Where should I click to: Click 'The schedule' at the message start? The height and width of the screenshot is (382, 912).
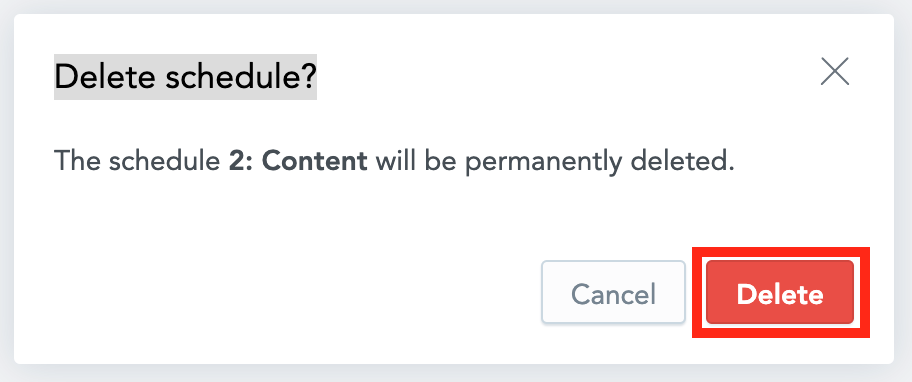tap(137, 161)
